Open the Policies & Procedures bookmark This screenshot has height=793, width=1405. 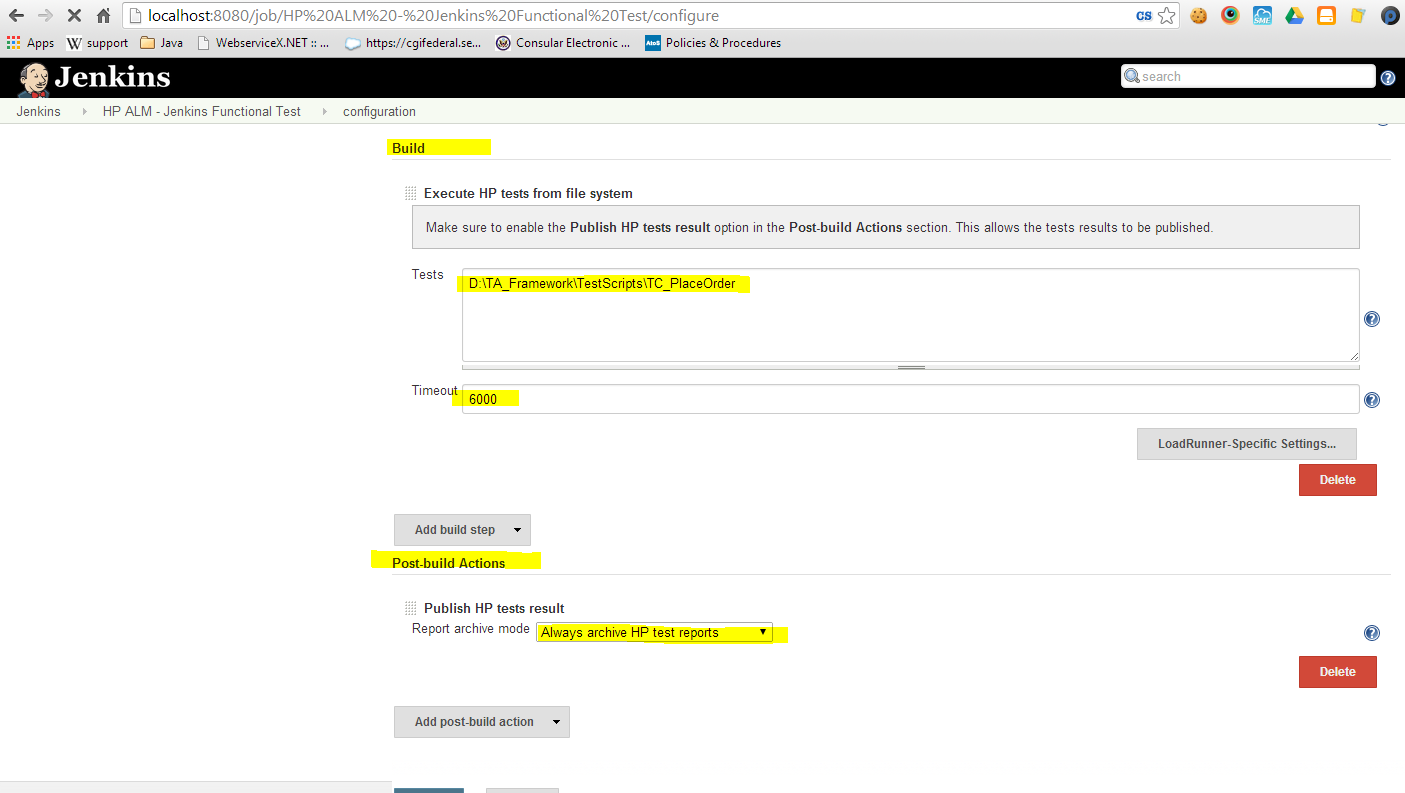click(x=713, y=43)
